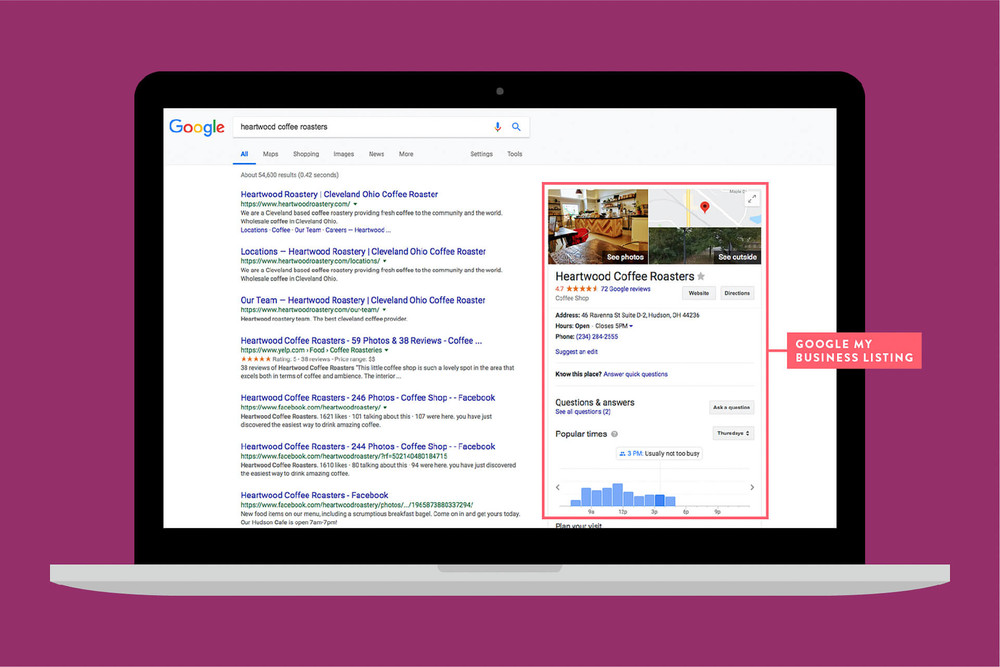Click the address 46 Ravenna St text

(x=640, y=315)
